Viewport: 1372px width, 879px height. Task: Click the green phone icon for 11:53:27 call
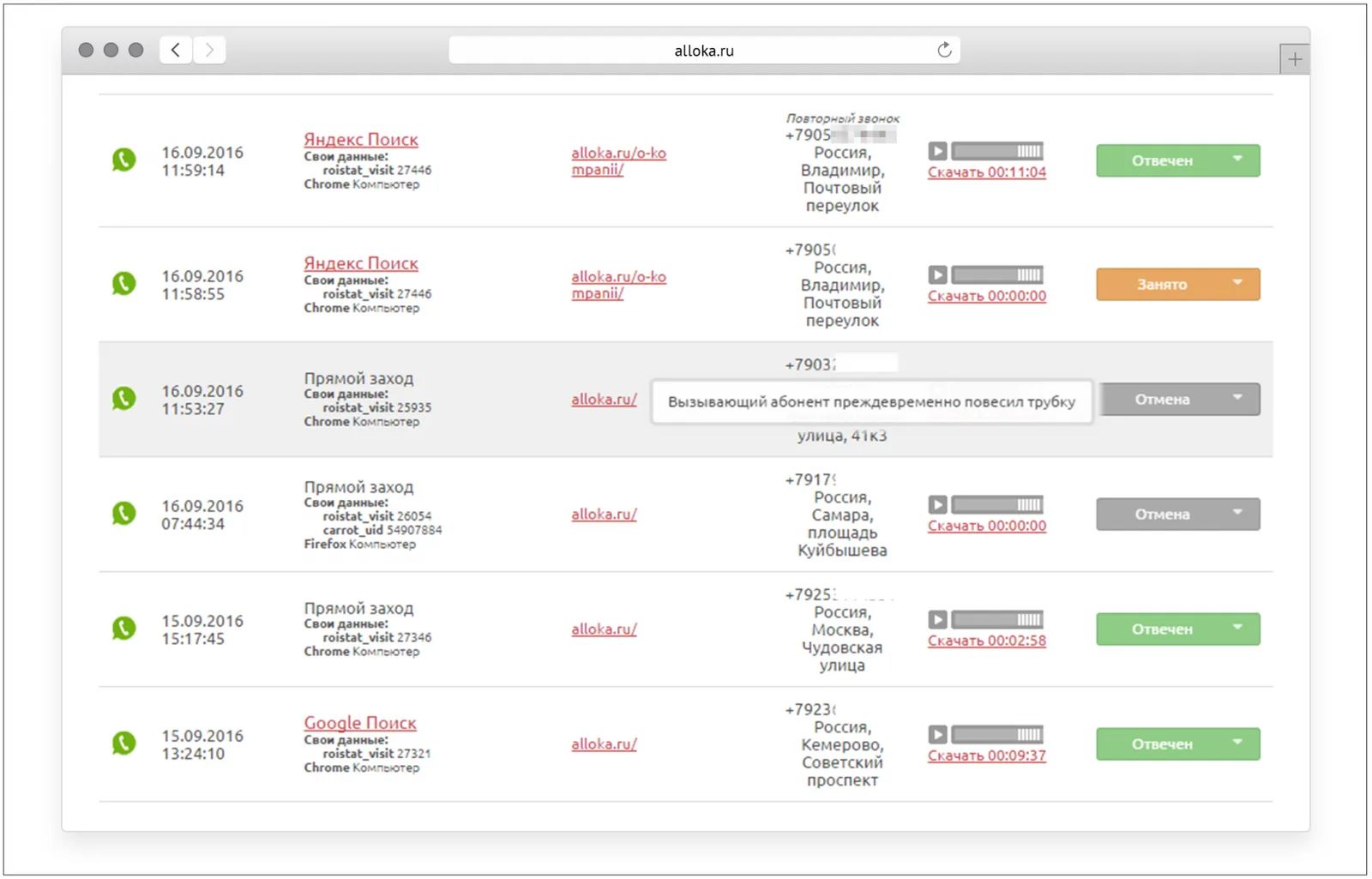tap(124, 398)
